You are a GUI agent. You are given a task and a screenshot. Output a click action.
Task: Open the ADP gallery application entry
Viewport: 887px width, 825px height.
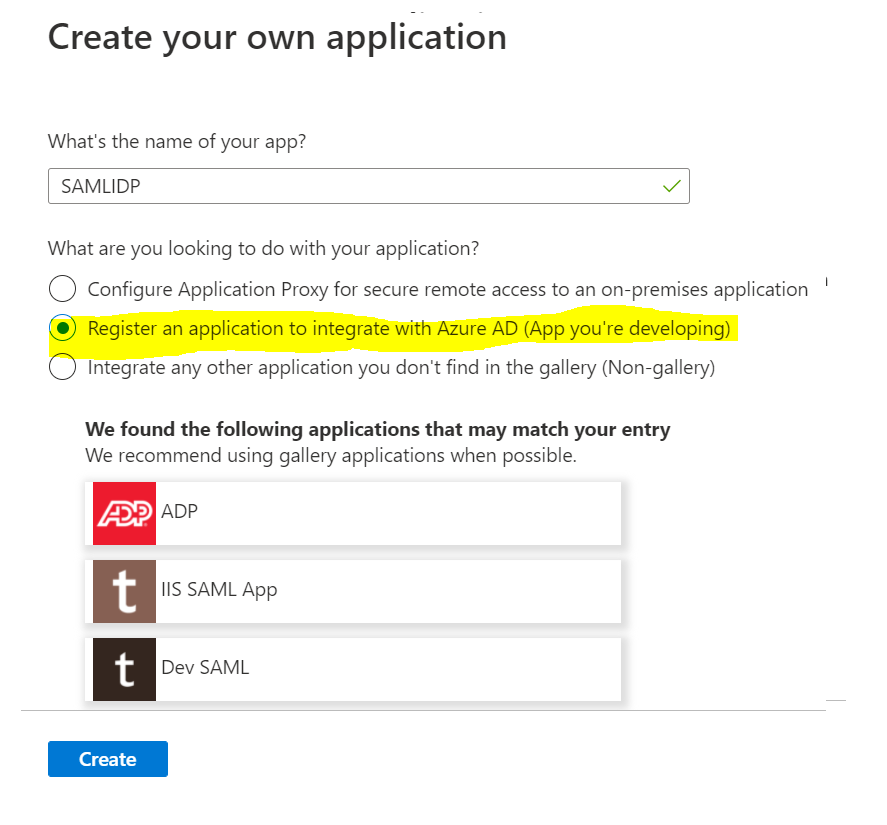coord(353,513)
